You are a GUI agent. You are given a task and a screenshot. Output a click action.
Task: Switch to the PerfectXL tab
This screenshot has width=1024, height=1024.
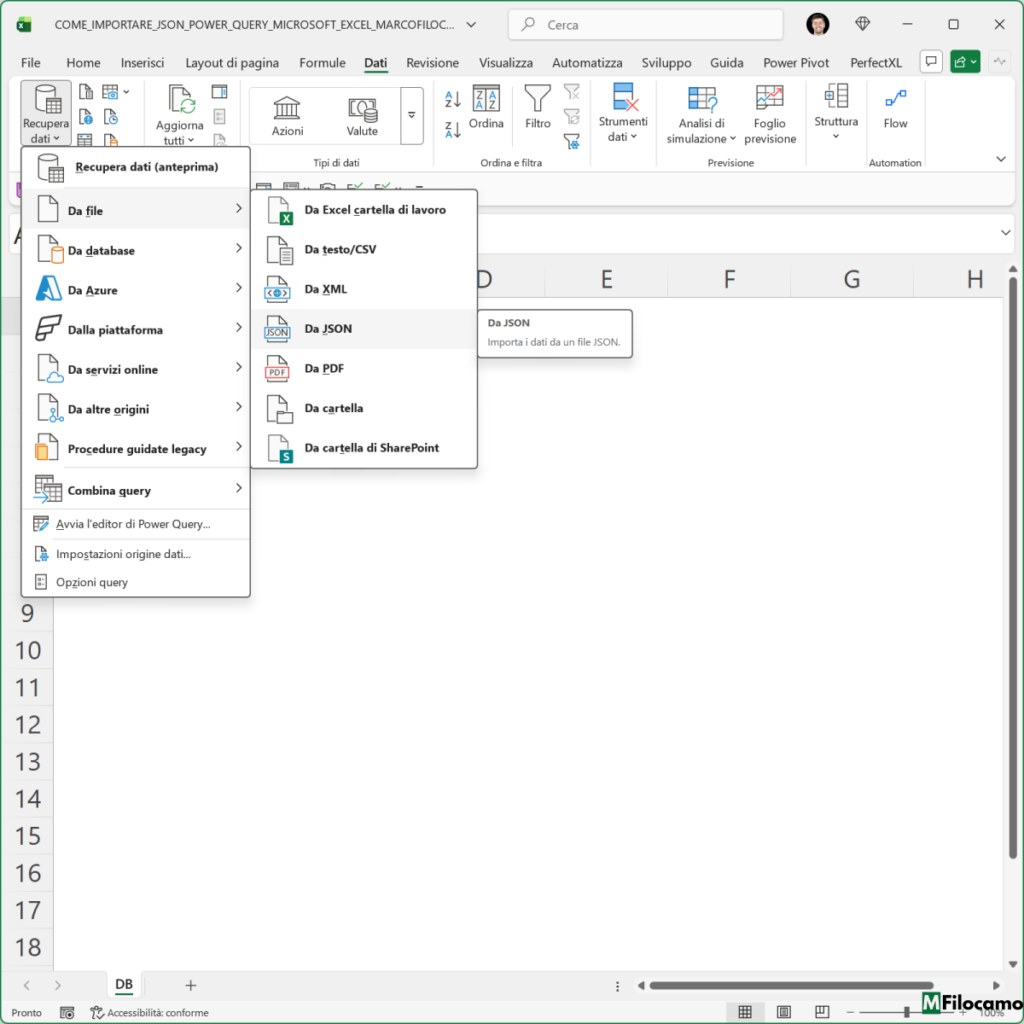(x=876, y=63)
